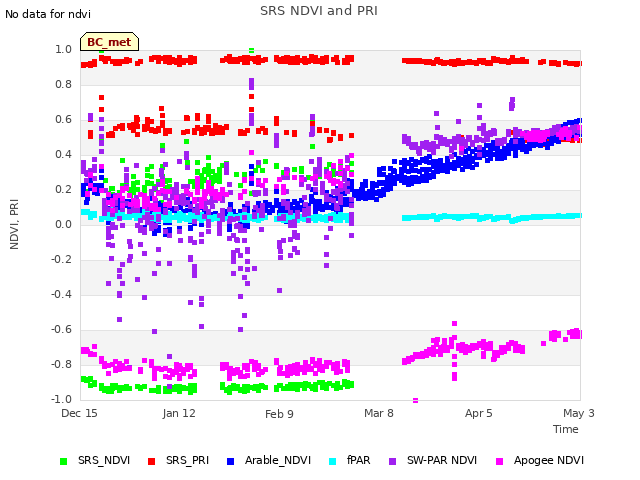
Task: Click the Jan 12 x-axis tick label
Action: click(179, 413)
